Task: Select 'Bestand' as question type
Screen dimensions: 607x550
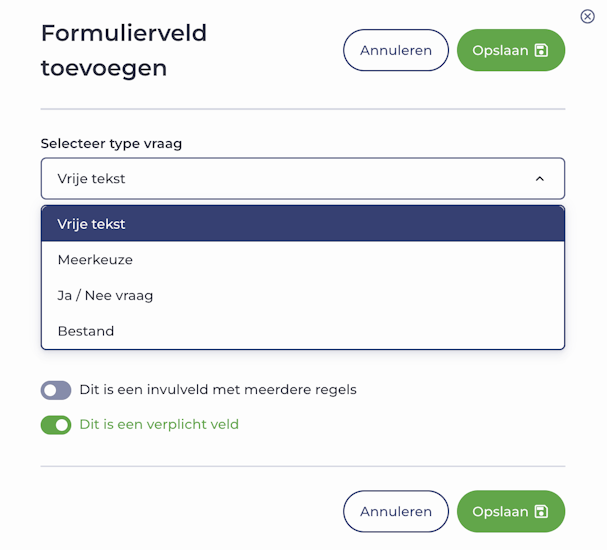Action: pyautogui.click(x=87, y=331)
